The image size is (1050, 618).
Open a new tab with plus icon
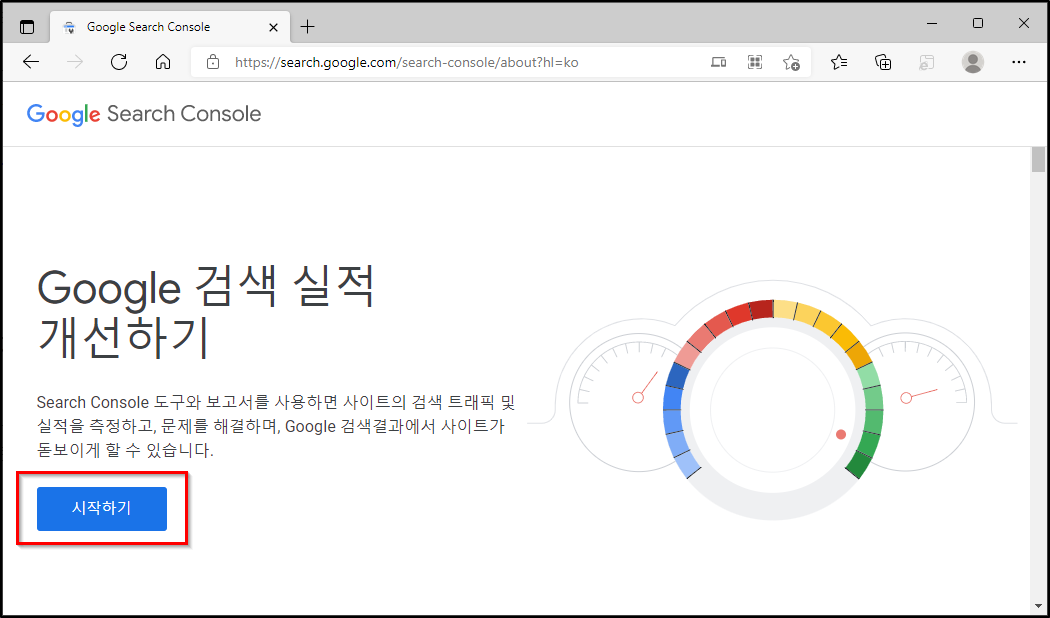point(307,27)
